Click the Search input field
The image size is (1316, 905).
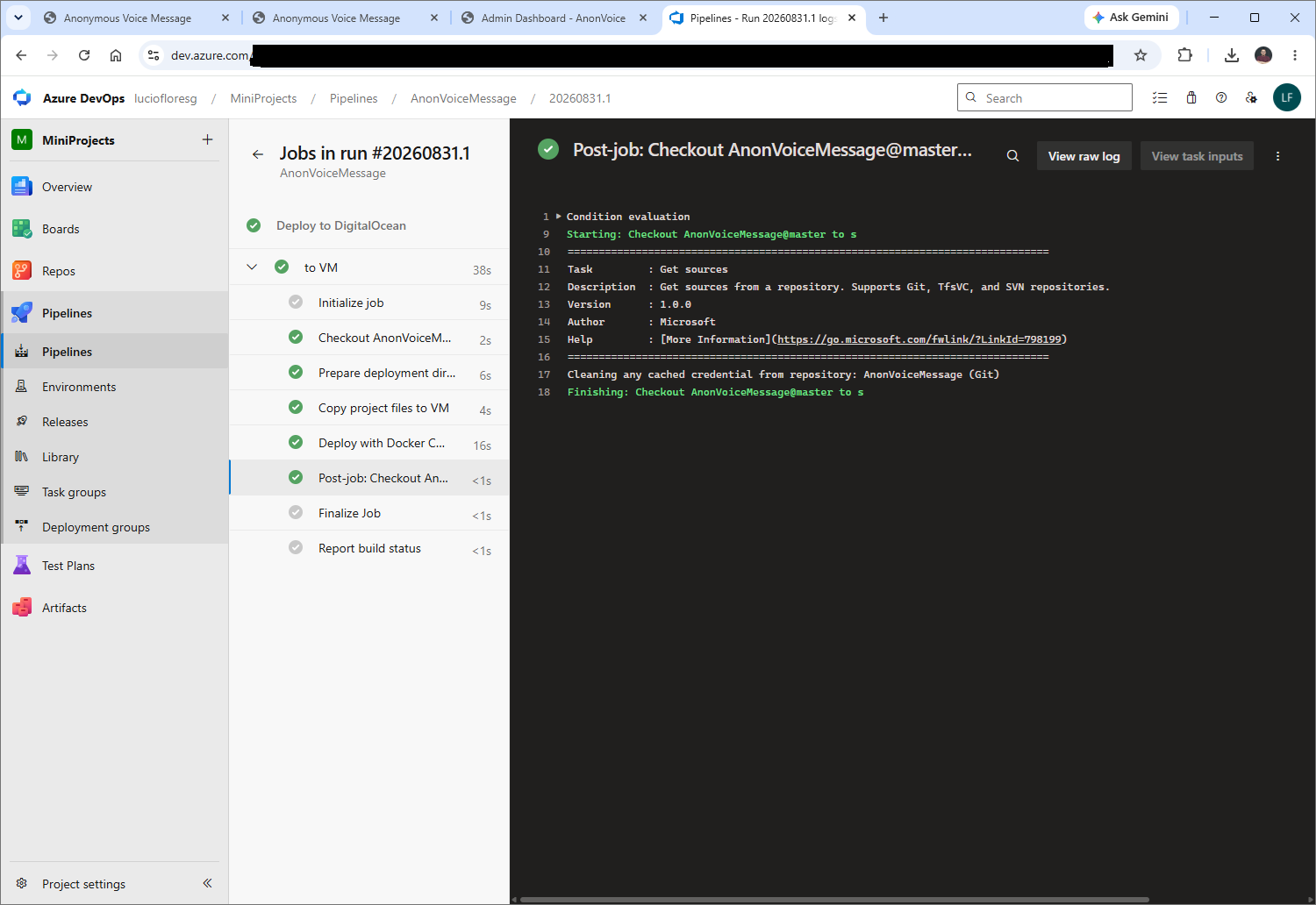[1045, 97]
